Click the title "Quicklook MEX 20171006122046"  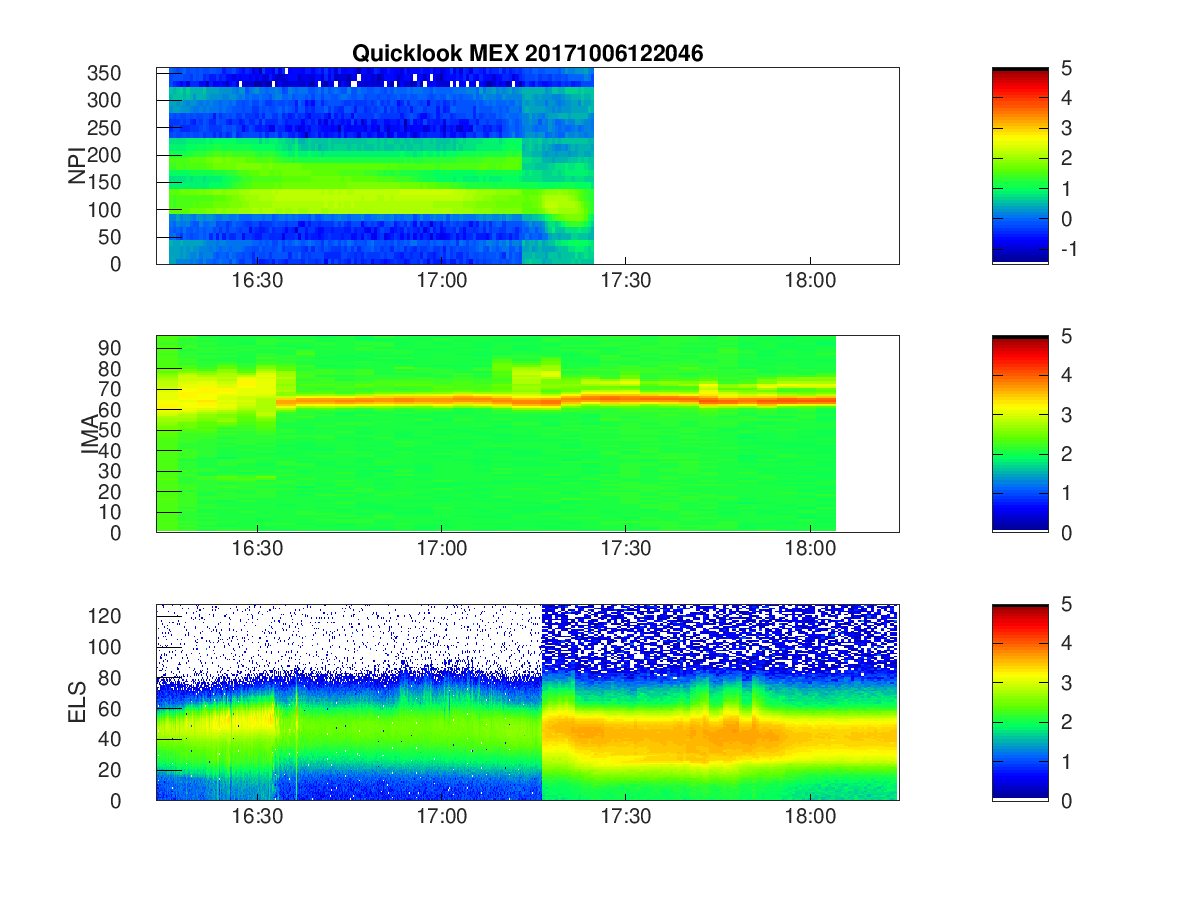[x=527, y=54]
